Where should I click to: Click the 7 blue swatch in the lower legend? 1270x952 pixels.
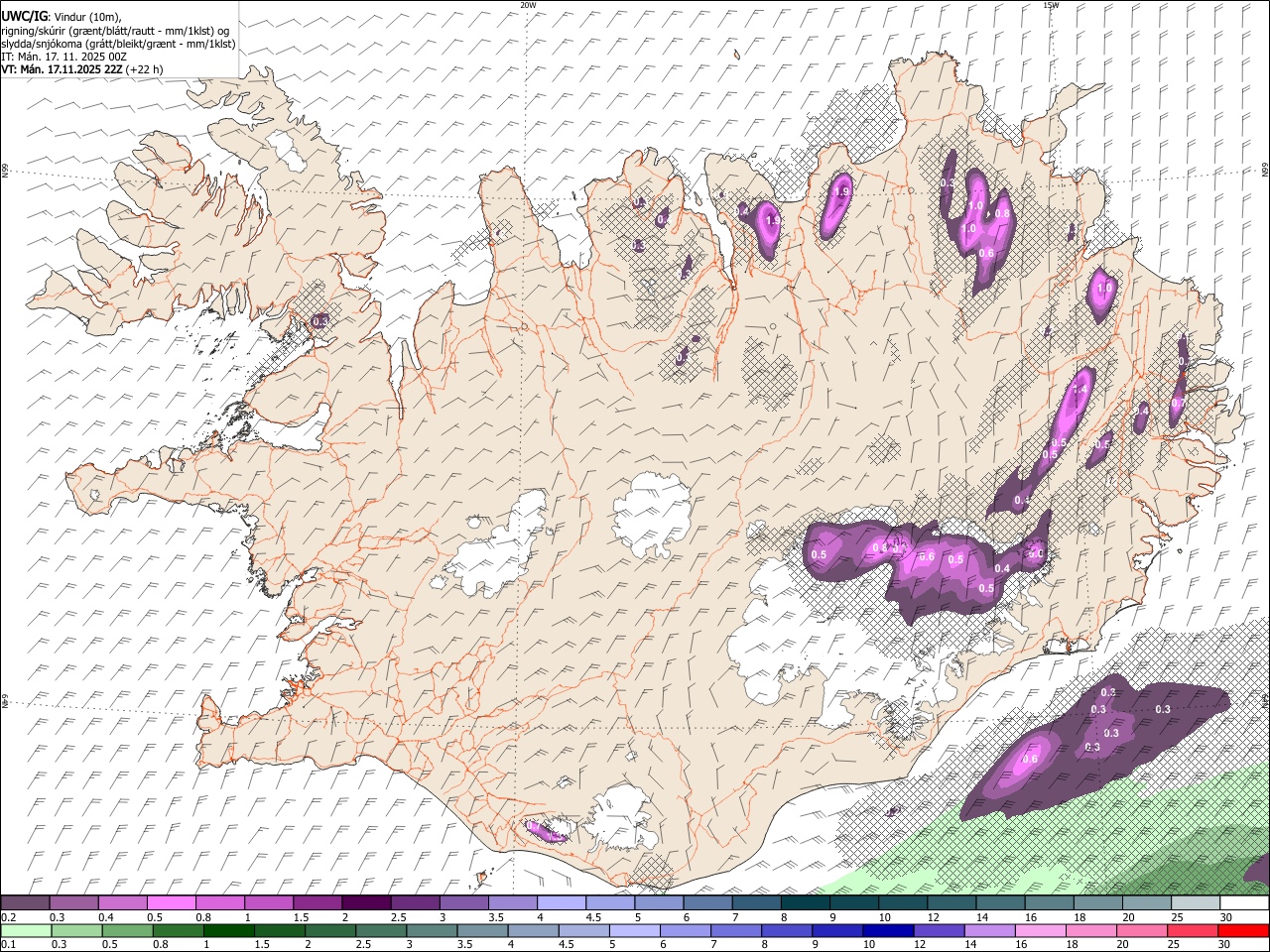coord(735,931)
